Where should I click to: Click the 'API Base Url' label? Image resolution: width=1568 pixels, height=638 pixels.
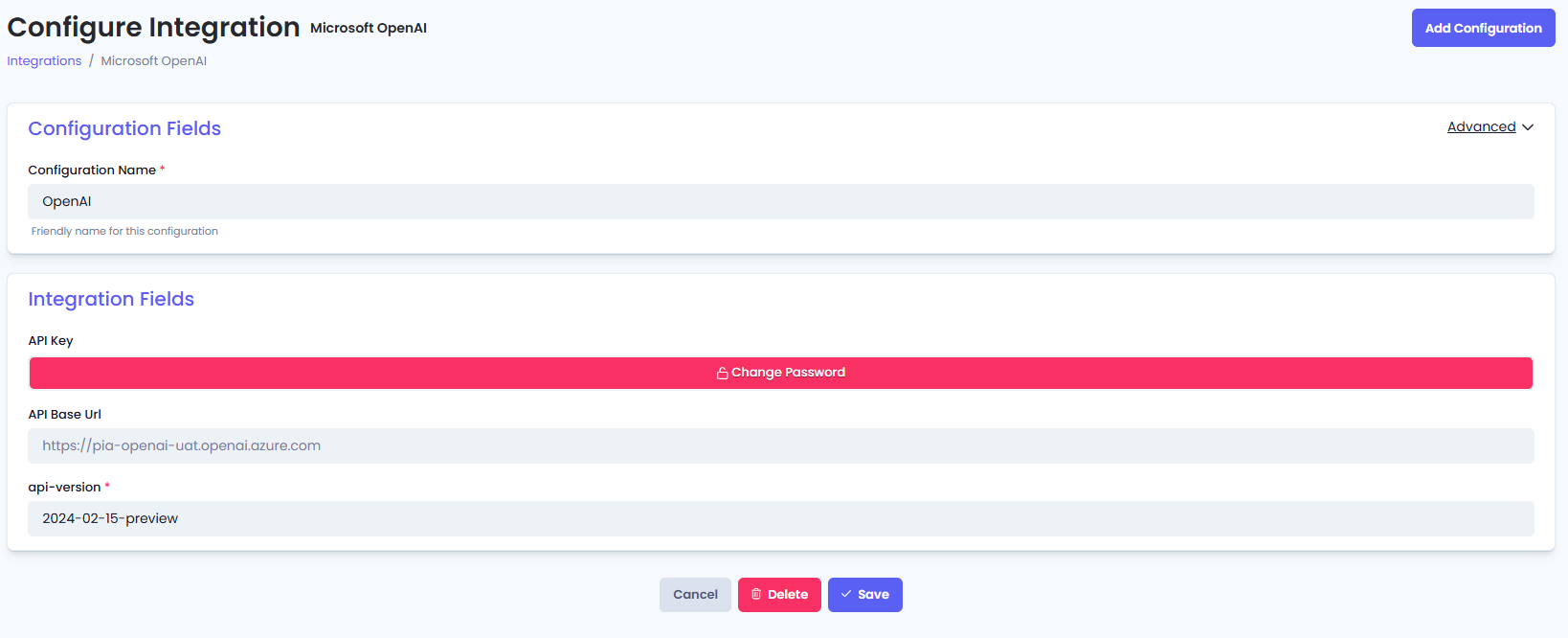[64, 414]
